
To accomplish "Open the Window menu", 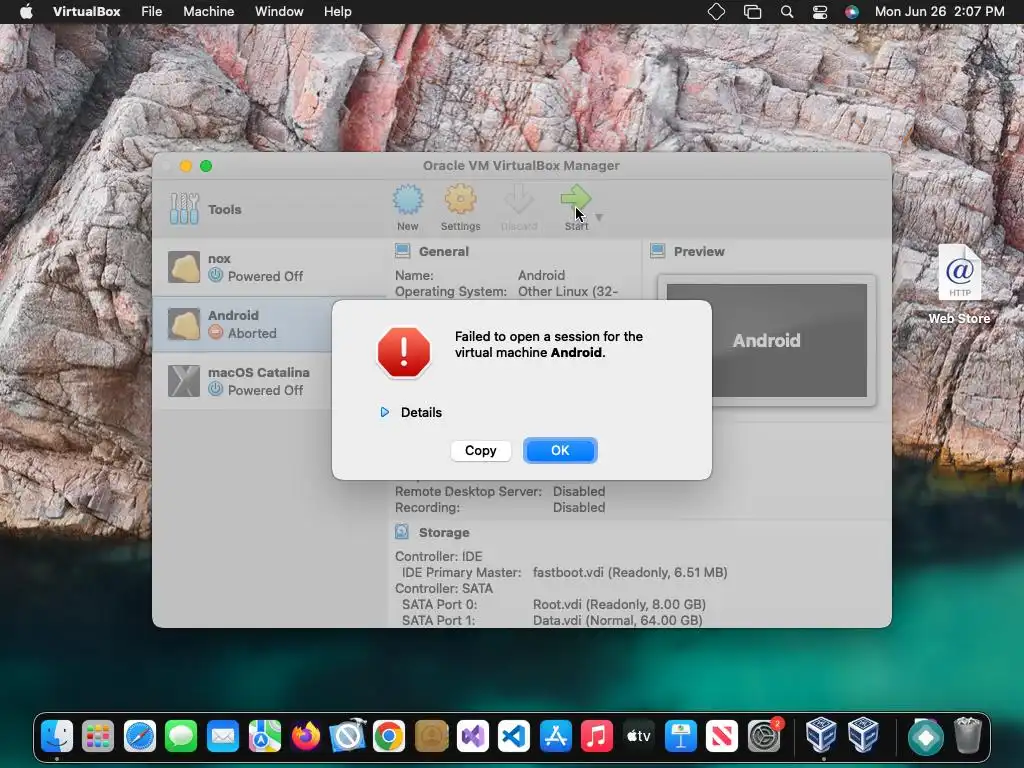I will tap(279, 12).
